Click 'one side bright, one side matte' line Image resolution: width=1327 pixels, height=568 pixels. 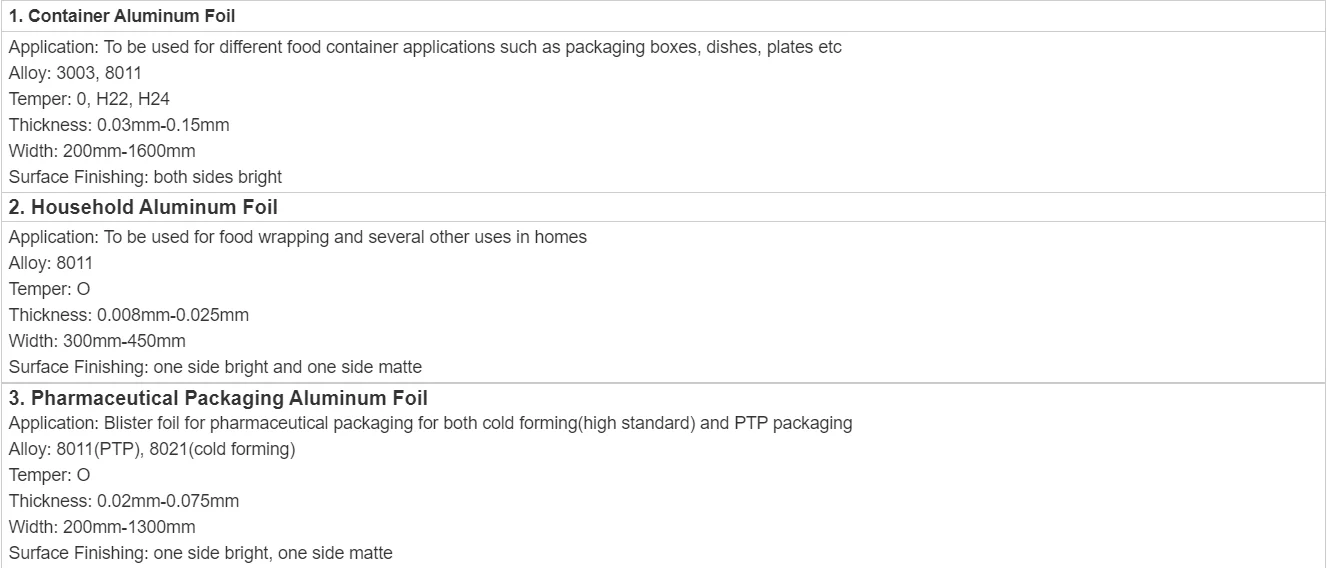[x=201, y=553]
